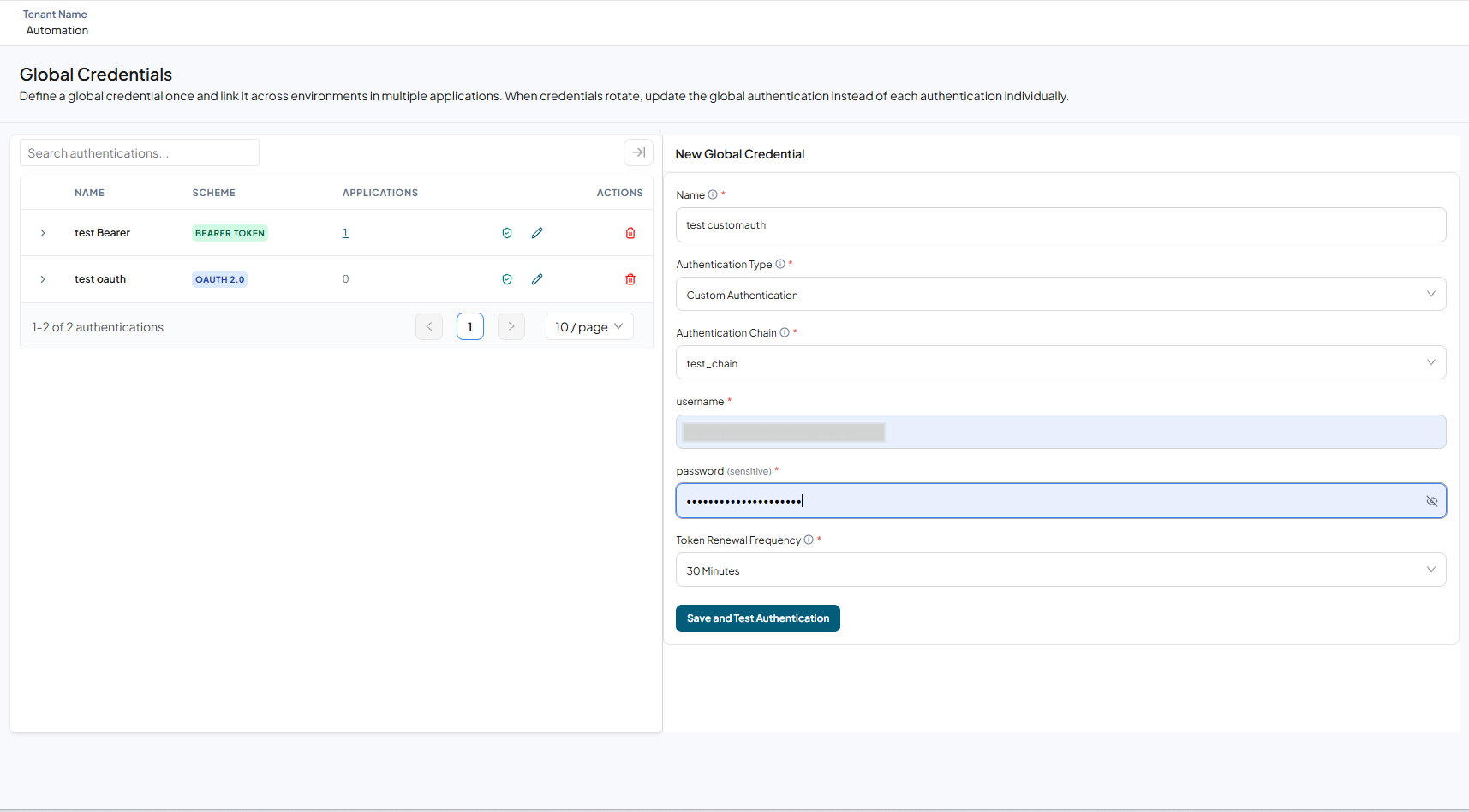Viewport: 1469px width, 812px height.
Task: Test the 'test Bearer' credential shield icon
Action: point(507,233)
